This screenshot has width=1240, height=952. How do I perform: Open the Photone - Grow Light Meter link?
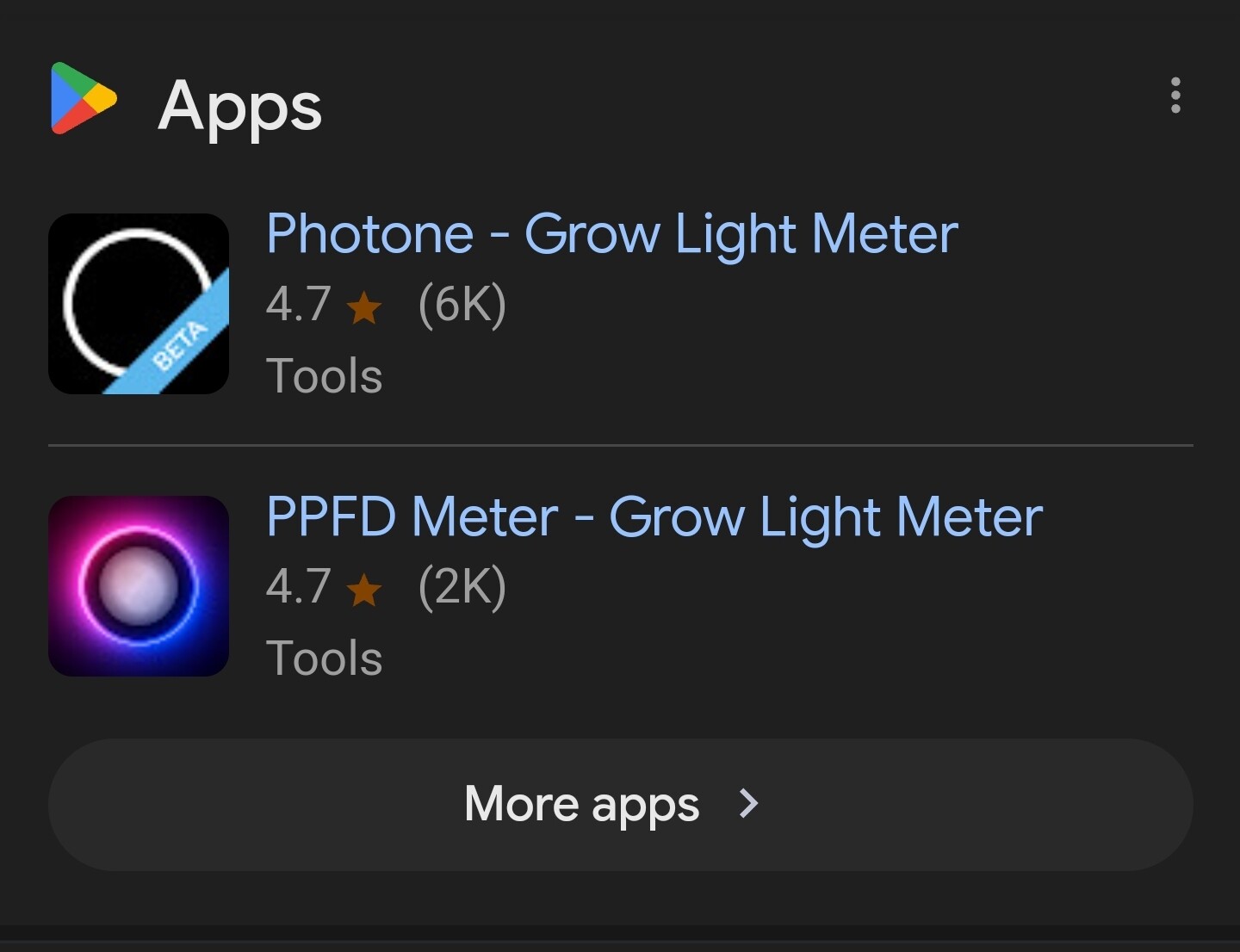click(x=612, y=235)
